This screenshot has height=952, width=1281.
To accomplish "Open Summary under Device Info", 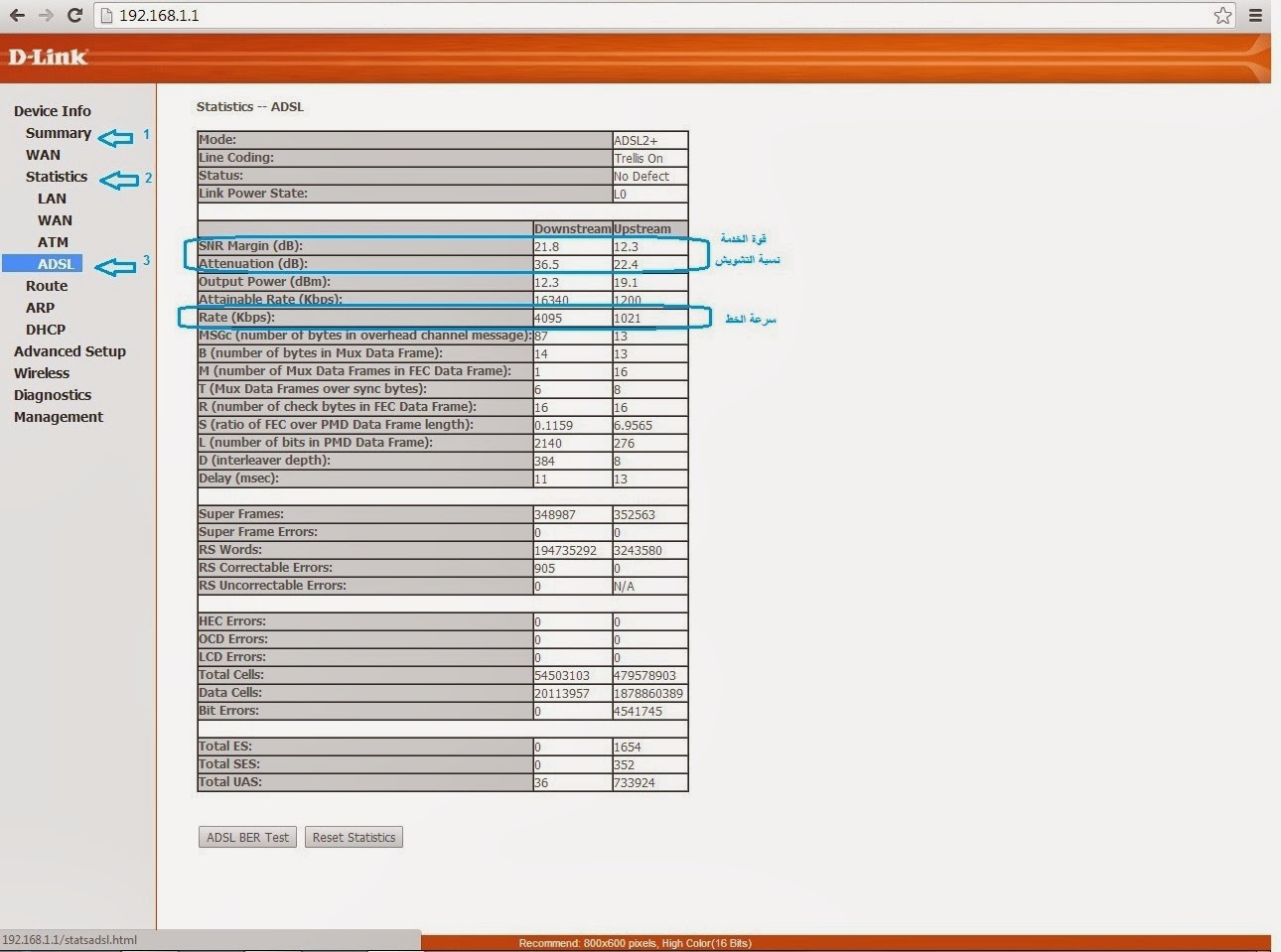I will click(x=58, y=133).
